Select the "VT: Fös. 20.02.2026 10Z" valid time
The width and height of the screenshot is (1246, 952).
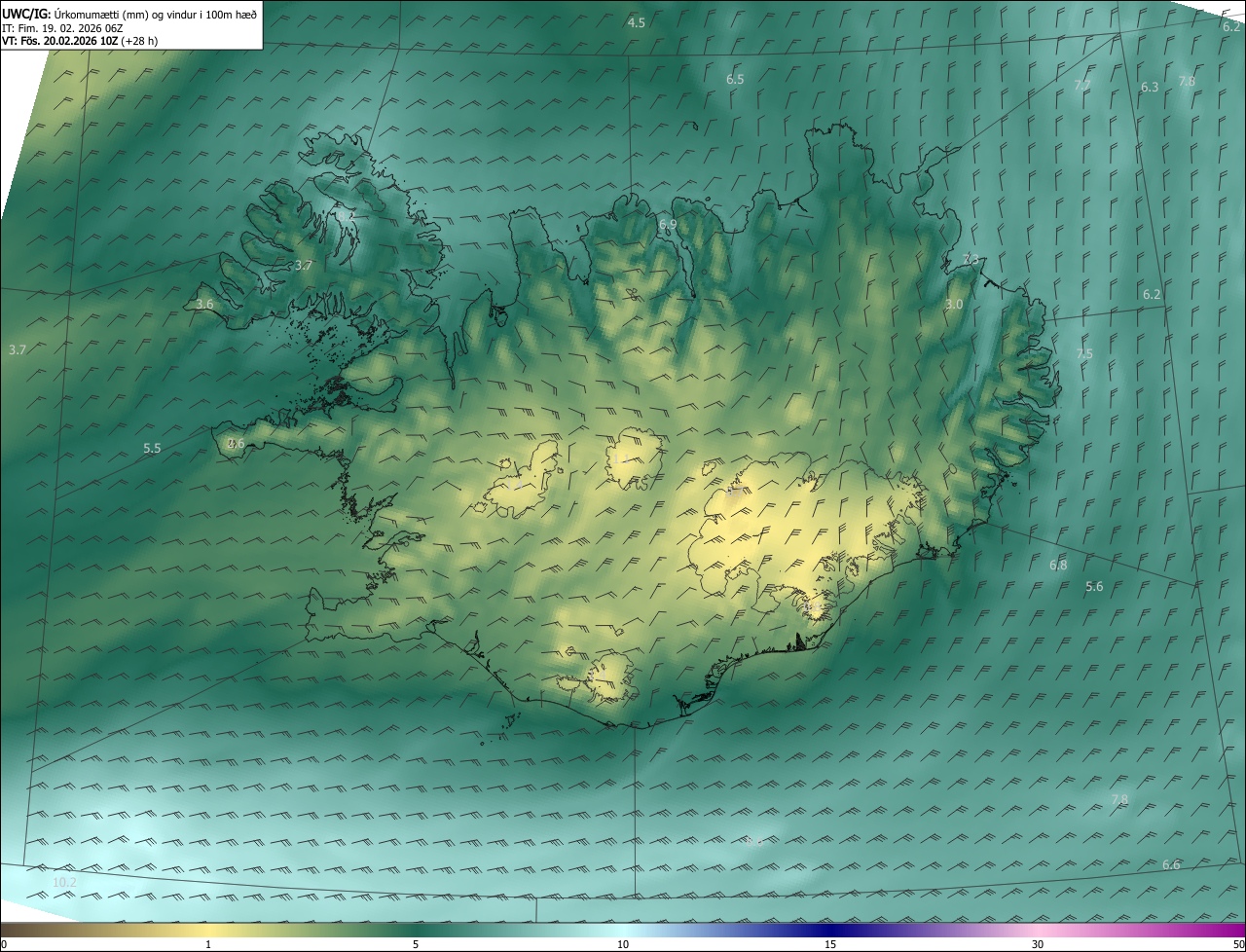pos(60,41)
